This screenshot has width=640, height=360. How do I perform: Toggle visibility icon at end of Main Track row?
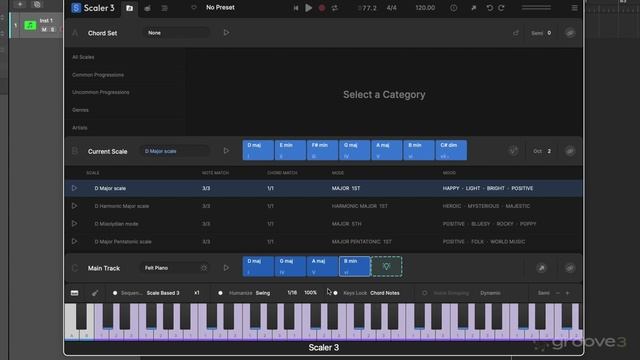570,268
